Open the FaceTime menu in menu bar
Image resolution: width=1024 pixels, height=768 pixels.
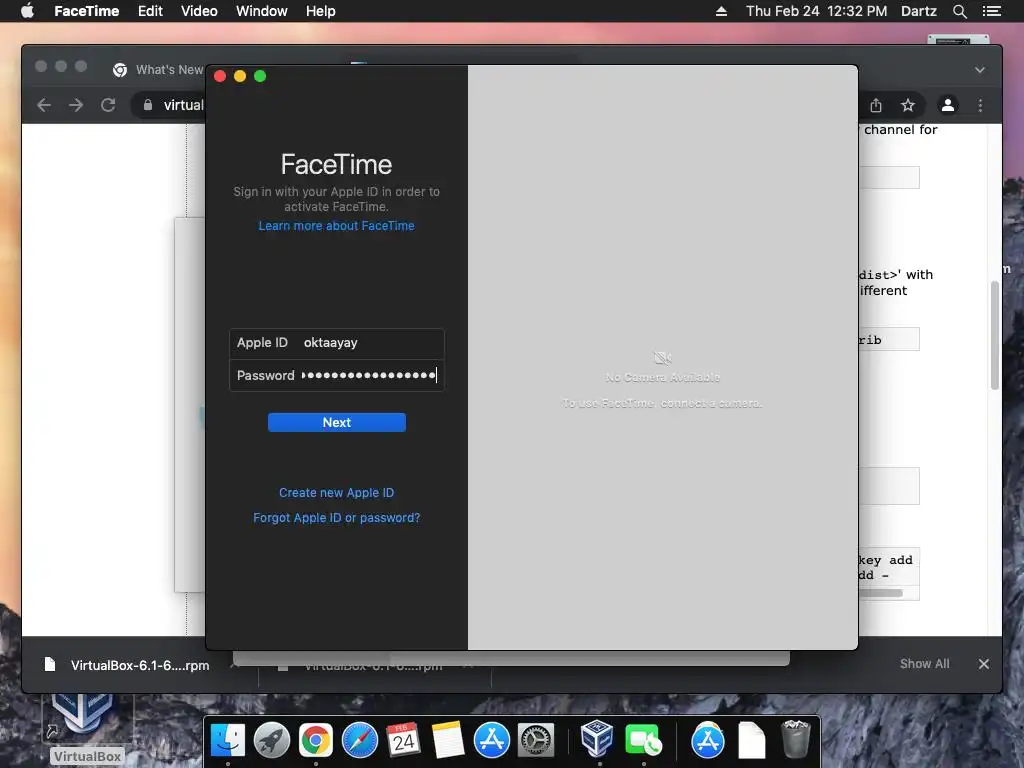[86, 11]
